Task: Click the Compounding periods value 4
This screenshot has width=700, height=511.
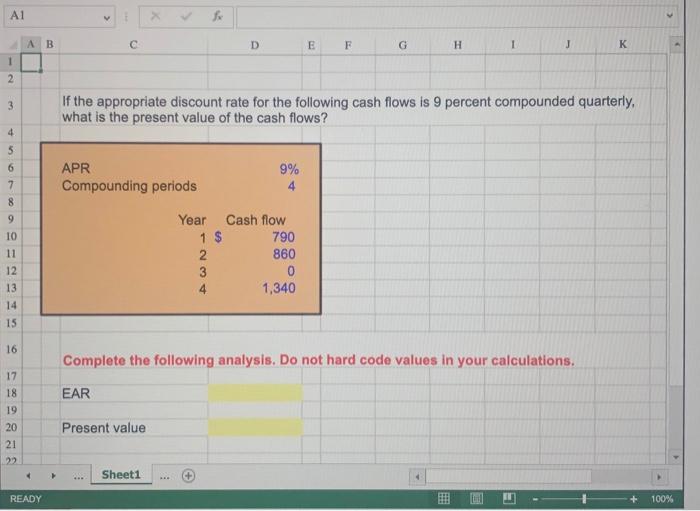Action: pyautogui.click(x=292, y=186)
